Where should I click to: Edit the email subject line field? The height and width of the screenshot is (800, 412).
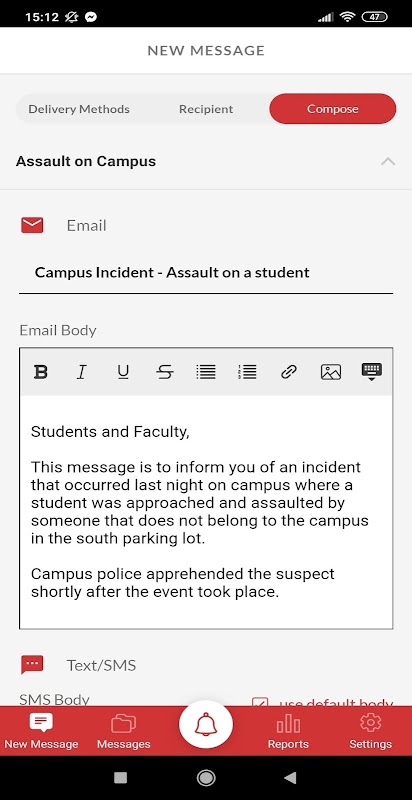point(206,272)
